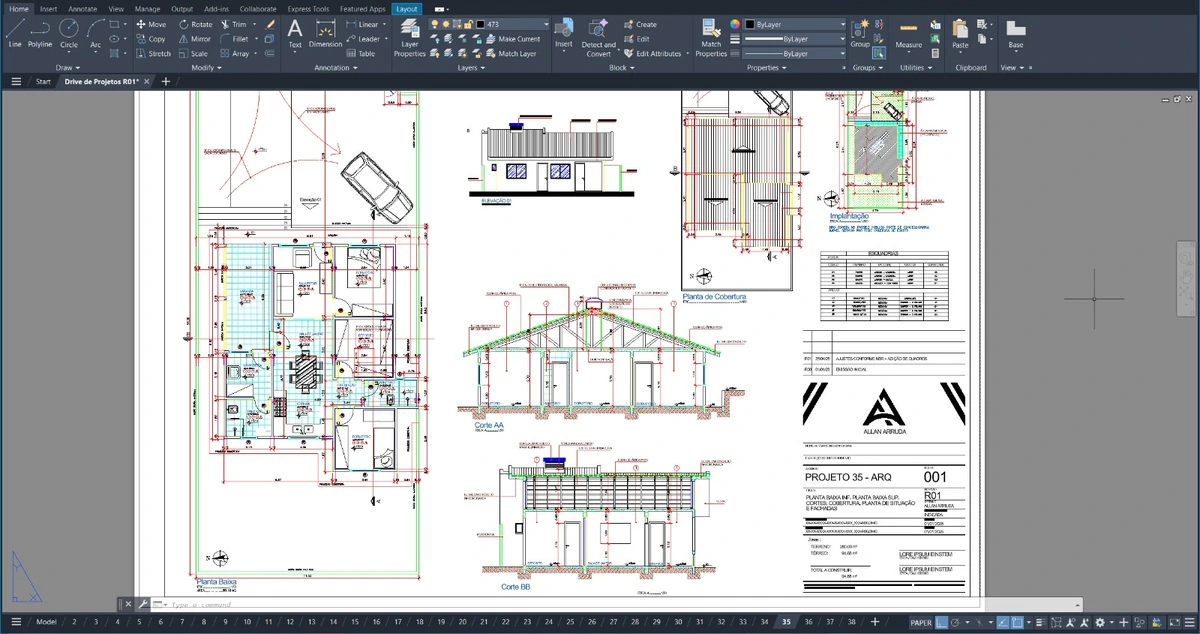Open the Insert ribbon tab
1200x634 pixels.
coord(48,8)
